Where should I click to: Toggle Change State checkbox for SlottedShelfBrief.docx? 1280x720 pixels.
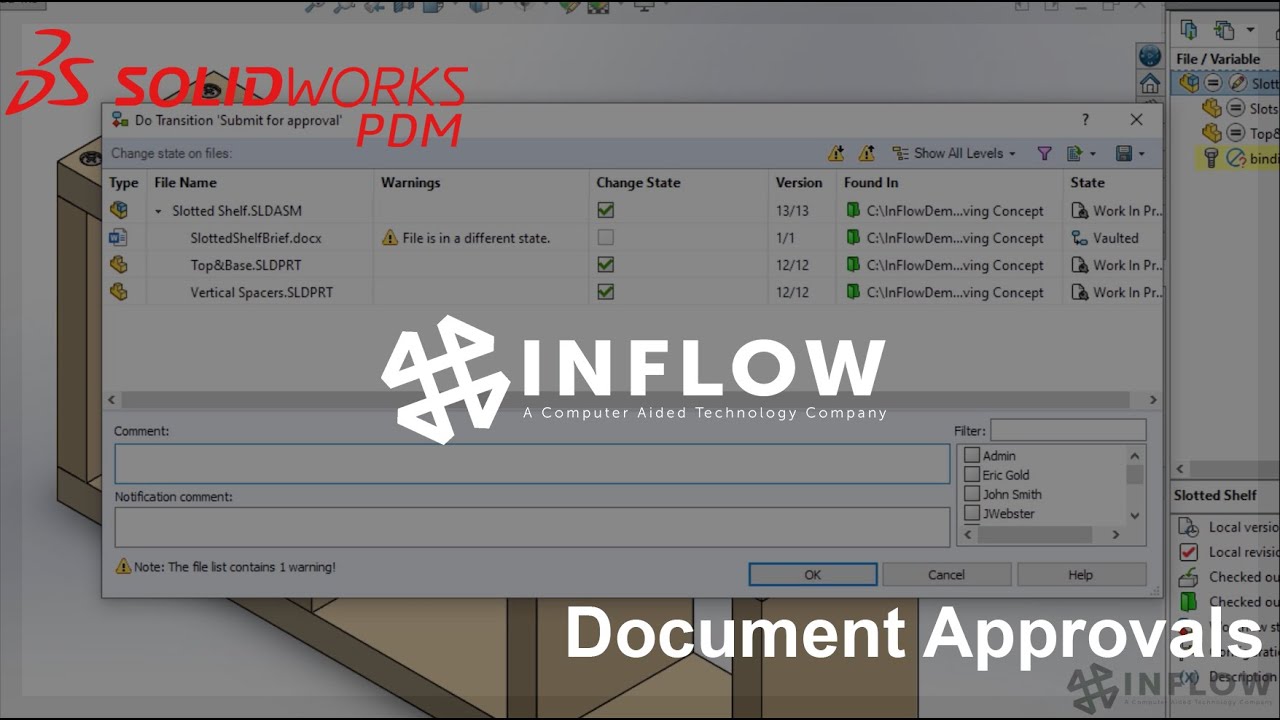coord(605,238)
